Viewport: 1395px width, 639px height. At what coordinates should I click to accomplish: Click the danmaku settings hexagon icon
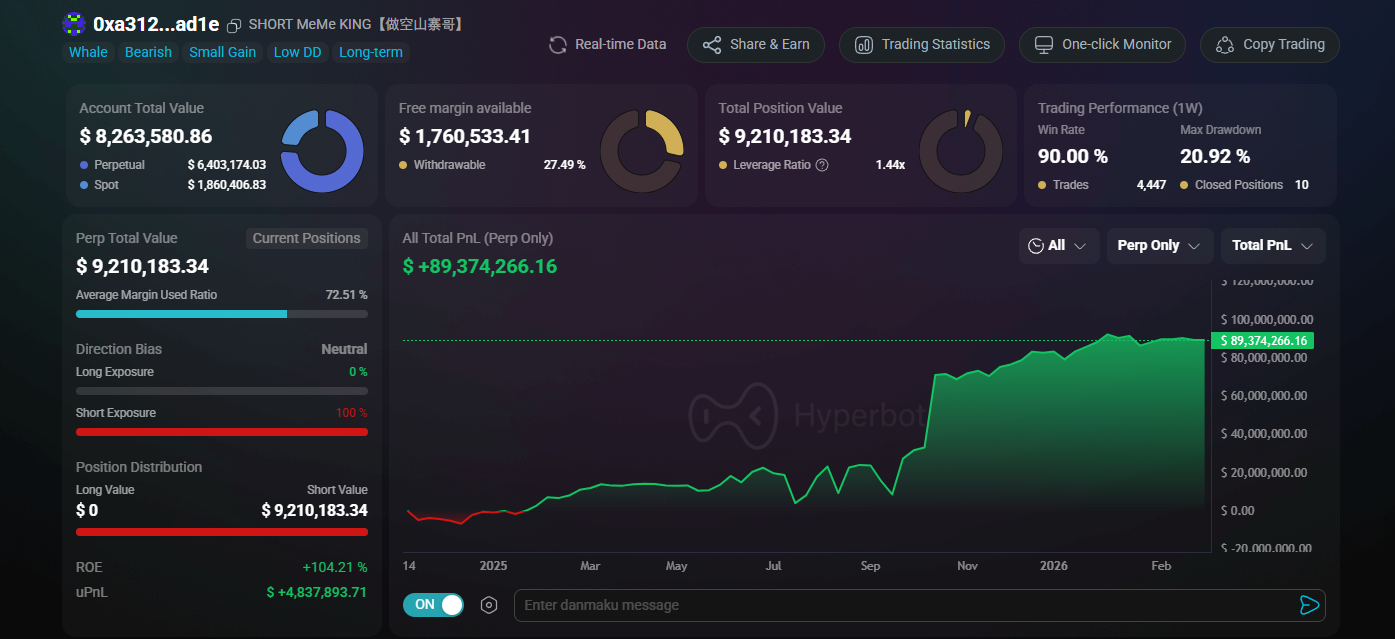point(489,605)
